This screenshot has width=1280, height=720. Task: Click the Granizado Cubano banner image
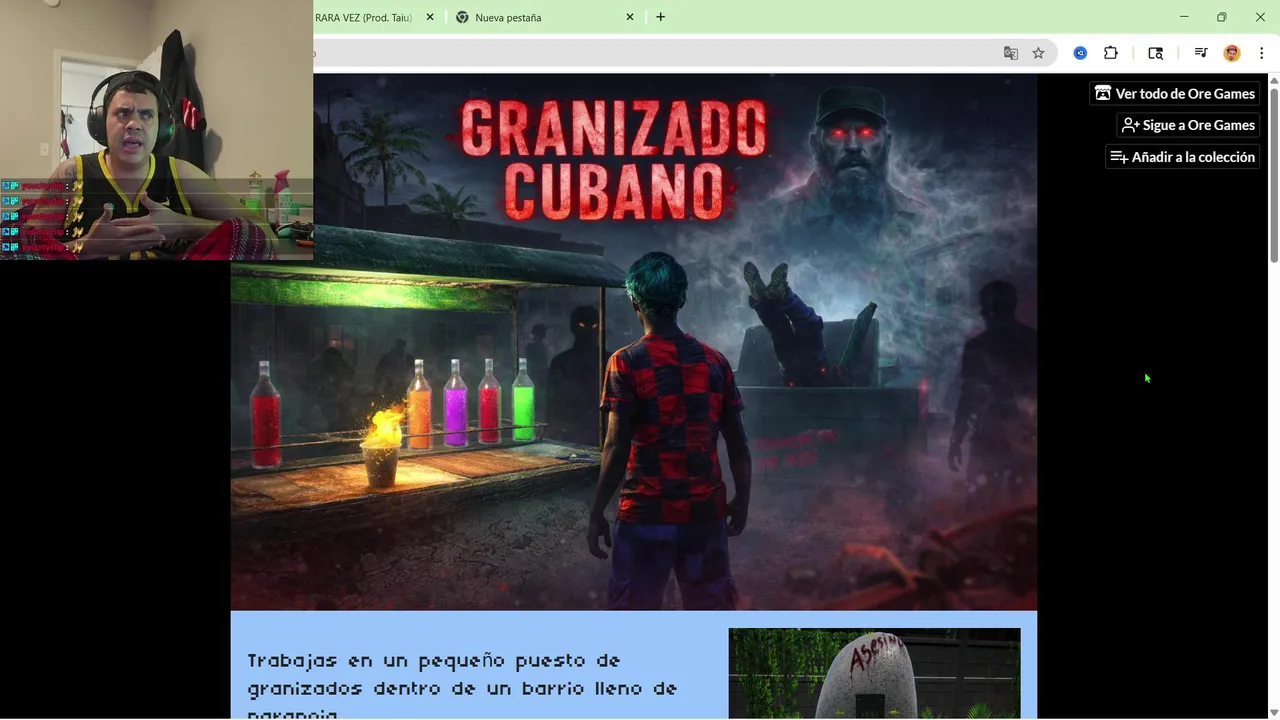point(634,342)
